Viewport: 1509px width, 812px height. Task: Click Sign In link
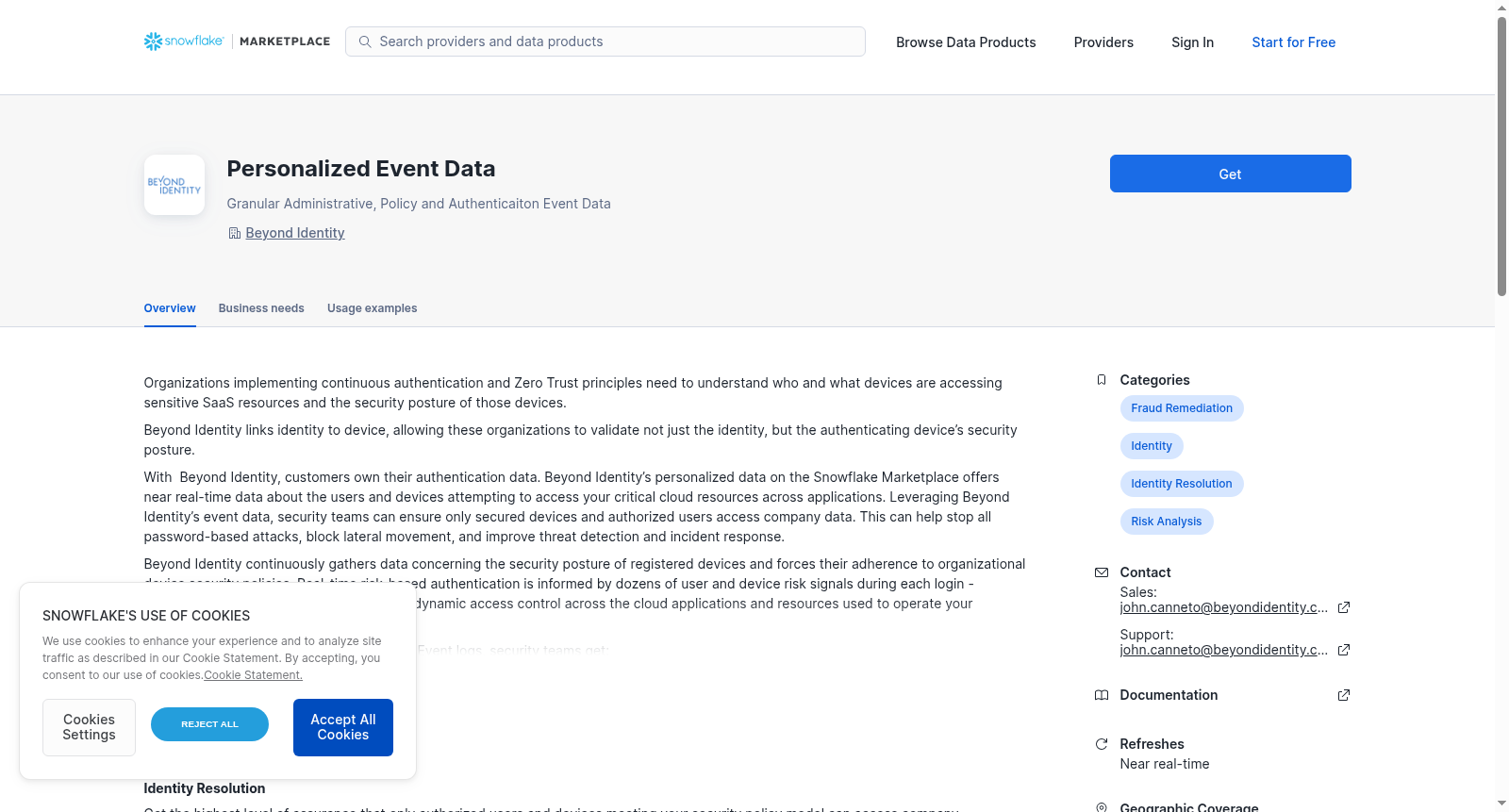[1192, 42]
